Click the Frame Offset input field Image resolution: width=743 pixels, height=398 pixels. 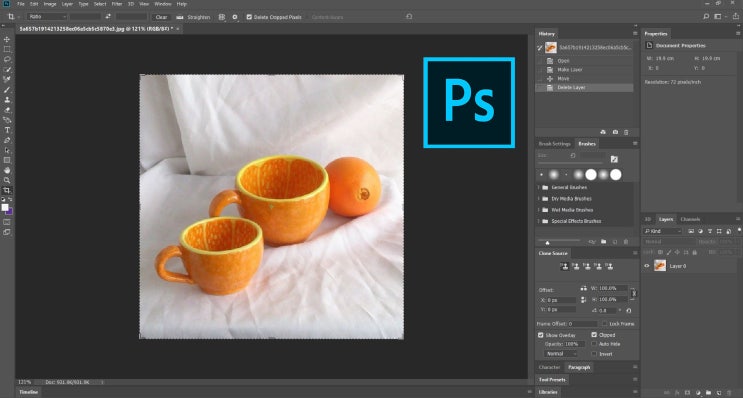click(583, 324)
